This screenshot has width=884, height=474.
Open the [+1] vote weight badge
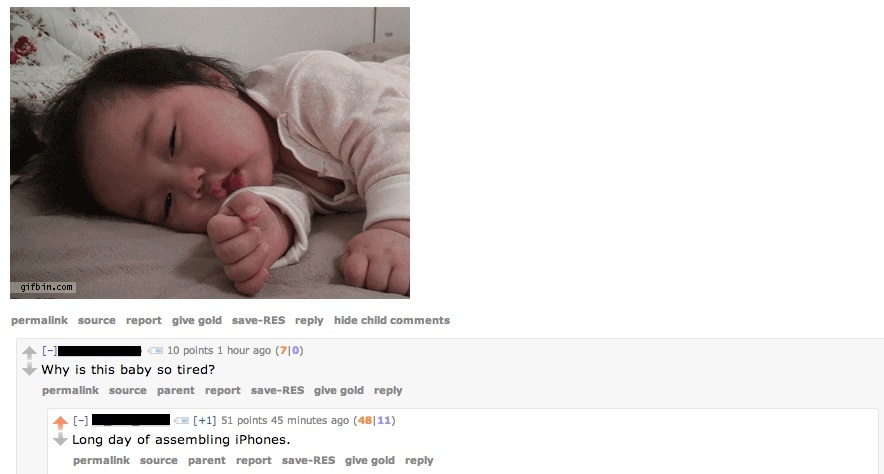[x=205, y=420]
